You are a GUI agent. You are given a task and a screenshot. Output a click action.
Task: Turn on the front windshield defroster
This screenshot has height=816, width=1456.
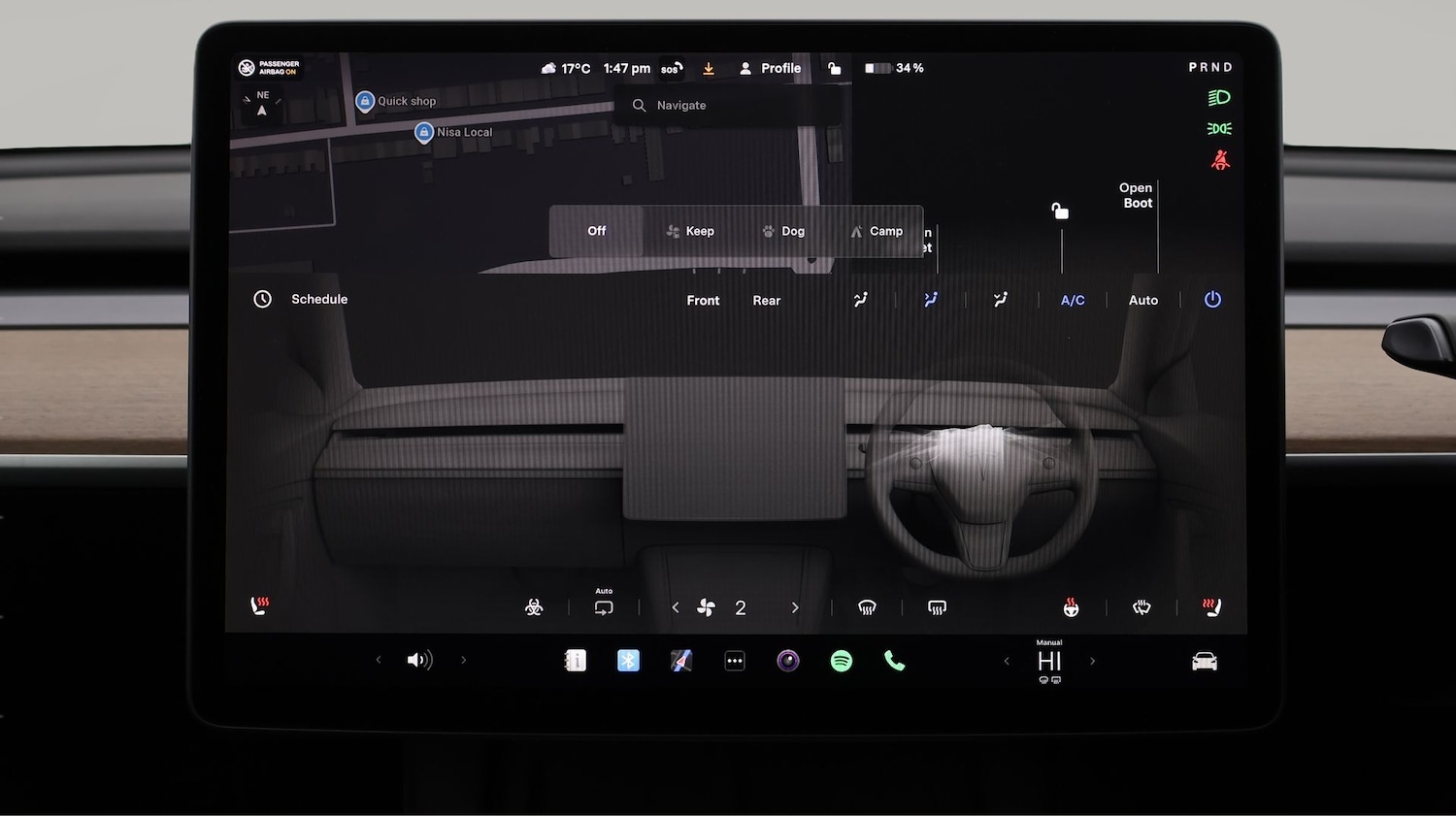[x=867, y=607]
